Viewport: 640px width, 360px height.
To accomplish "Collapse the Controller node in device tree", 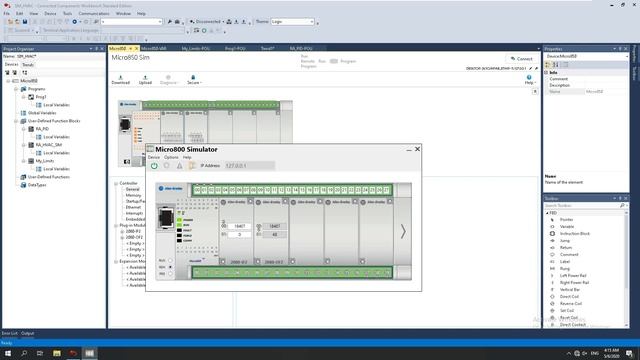I will click(116, 183).
